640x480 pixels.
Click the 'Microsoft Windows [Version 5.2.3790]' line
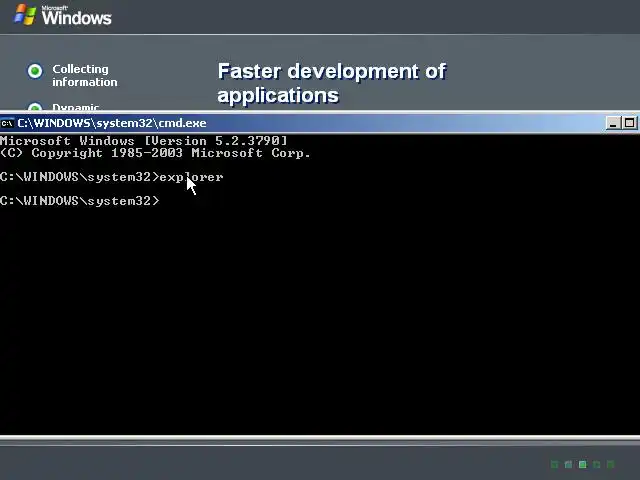144,141
